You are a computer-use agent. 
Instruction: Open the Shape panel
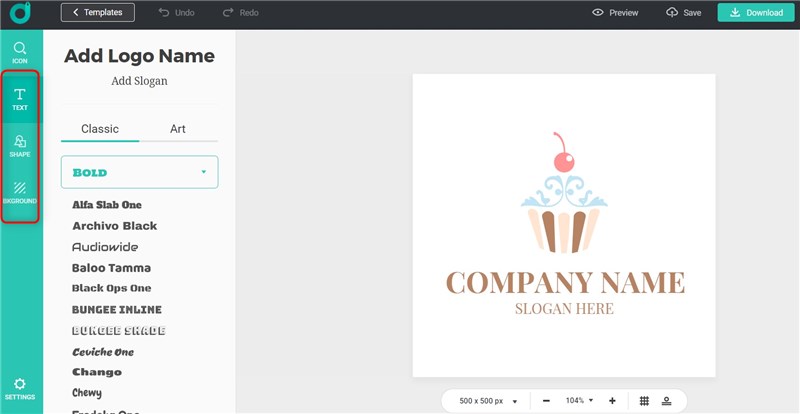point(19,145)
